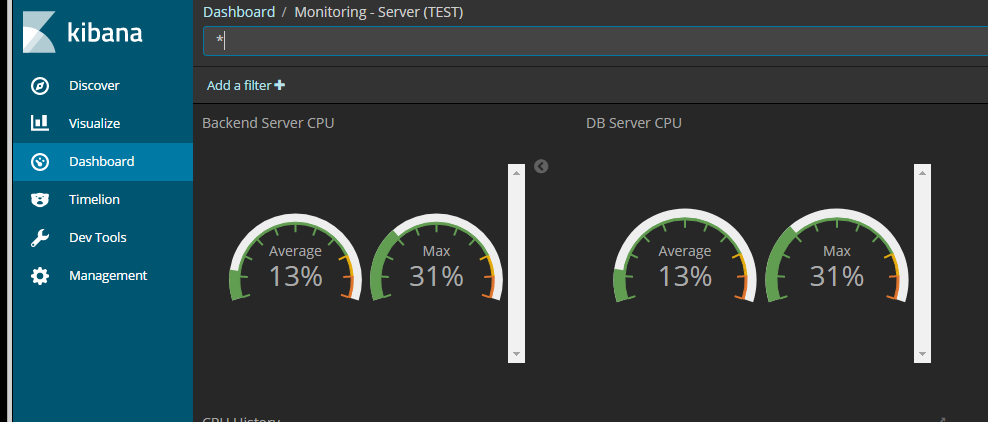The image size is (988, 422).
Task: Click the Dev Tools wrench icon
Action: (x=40, y=238)
